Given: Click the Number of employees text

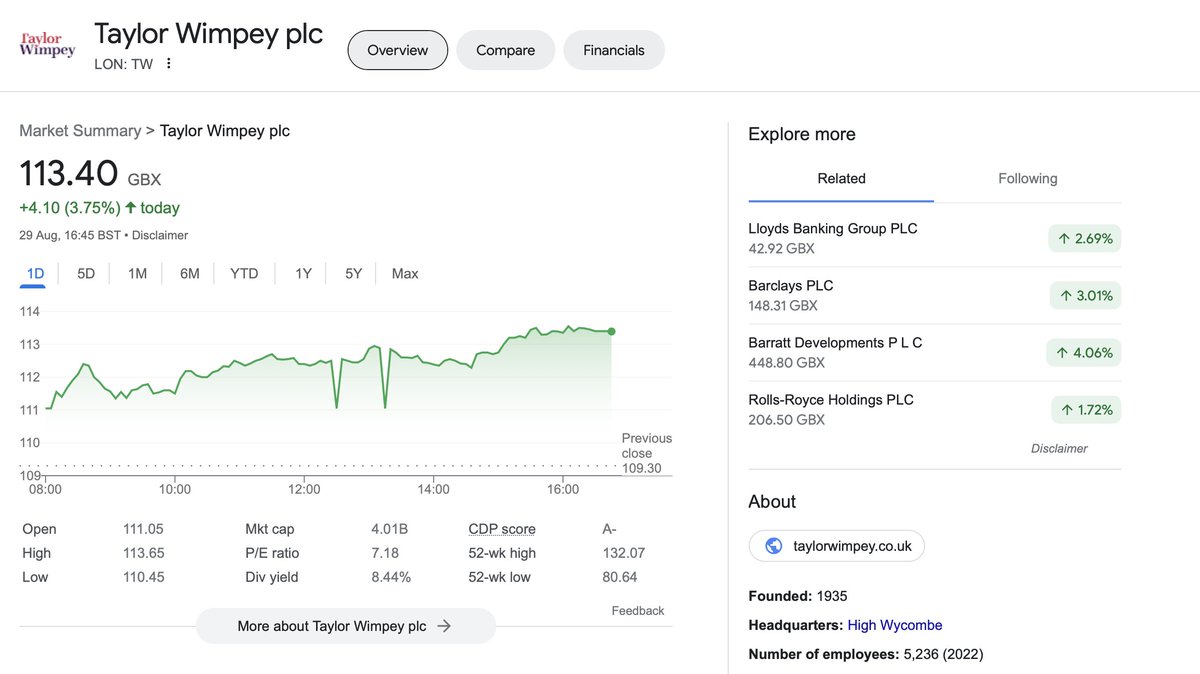Looking at the screenshot, I should [x=866, y=655].
